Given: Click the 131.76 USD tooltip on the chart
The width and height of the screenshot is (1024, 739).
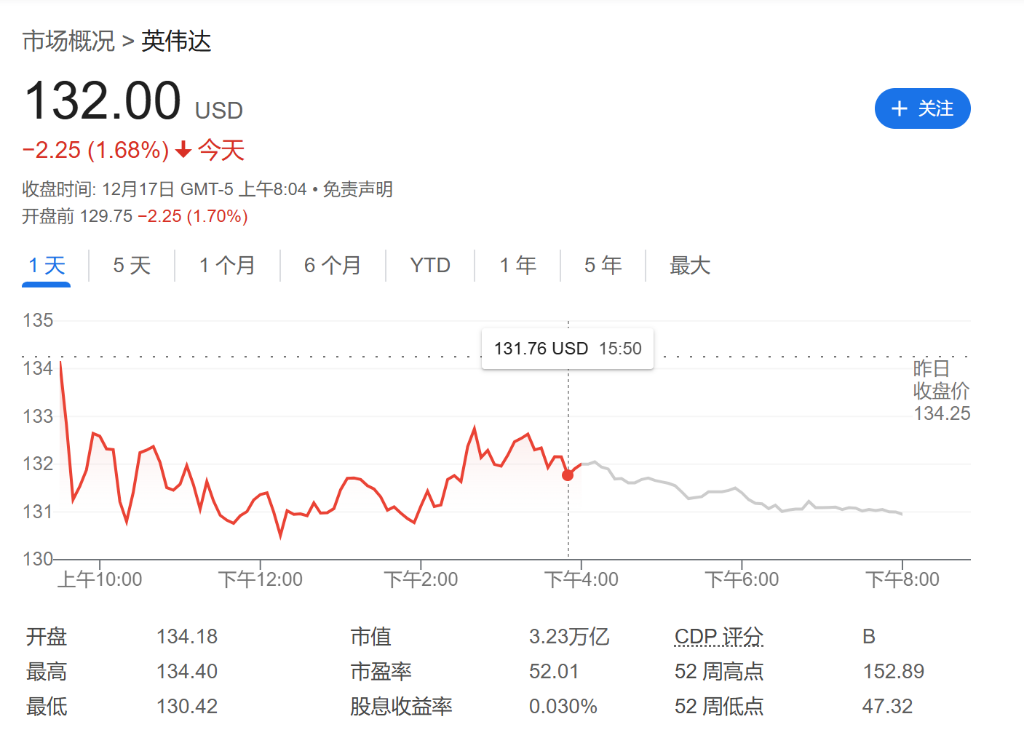Looking at the screenshot, I should (x=567, y=348).
